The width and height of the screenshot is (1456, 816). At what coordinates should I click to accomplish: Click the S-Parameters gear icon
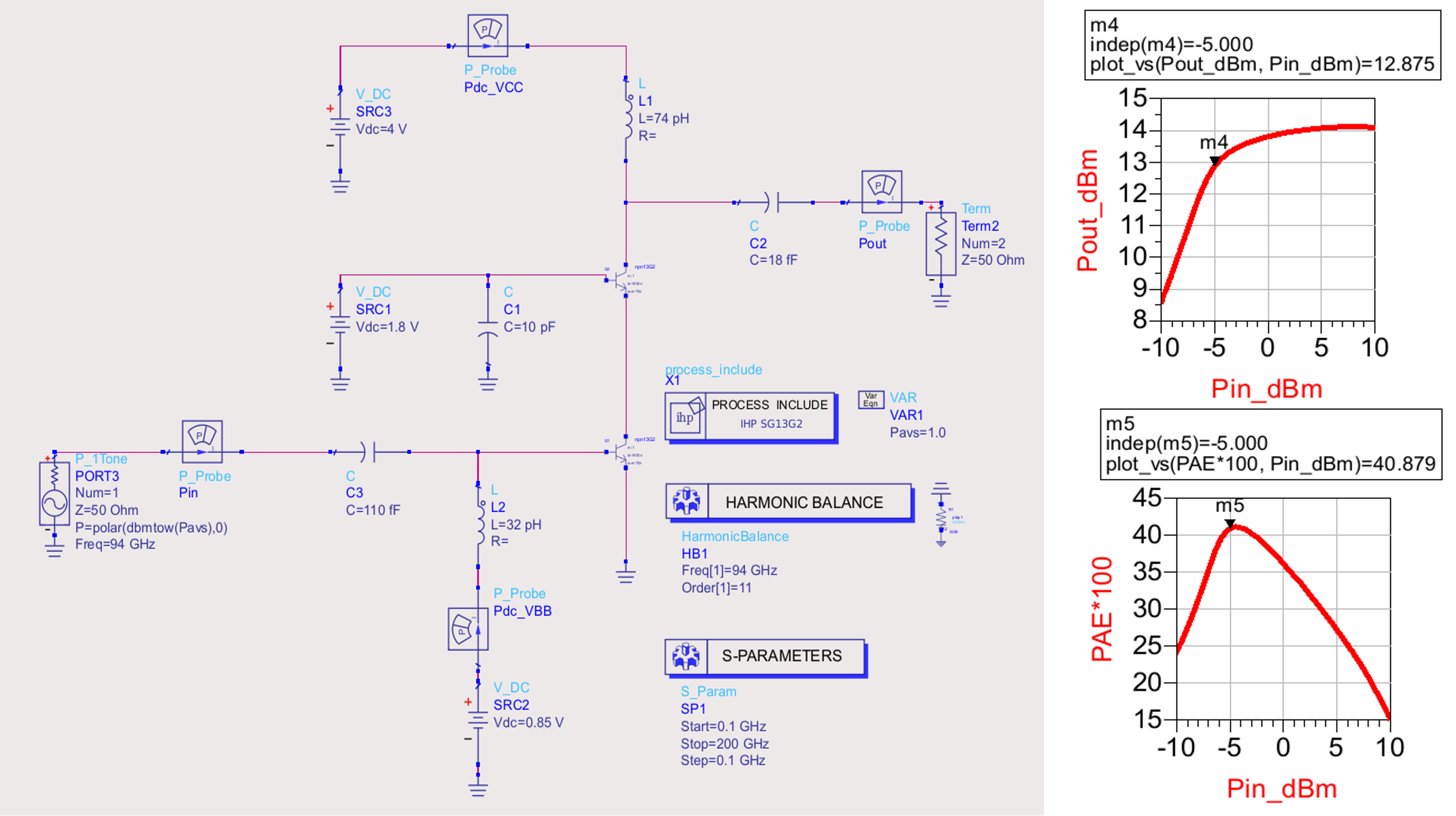(686, 656)
